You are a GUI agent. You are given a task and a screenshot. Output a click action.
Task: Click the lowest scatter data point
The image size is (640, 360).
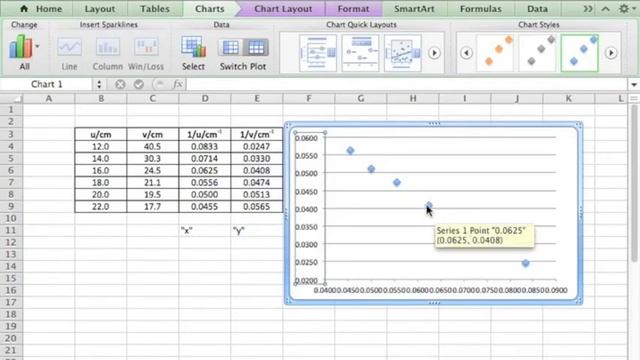525,263
